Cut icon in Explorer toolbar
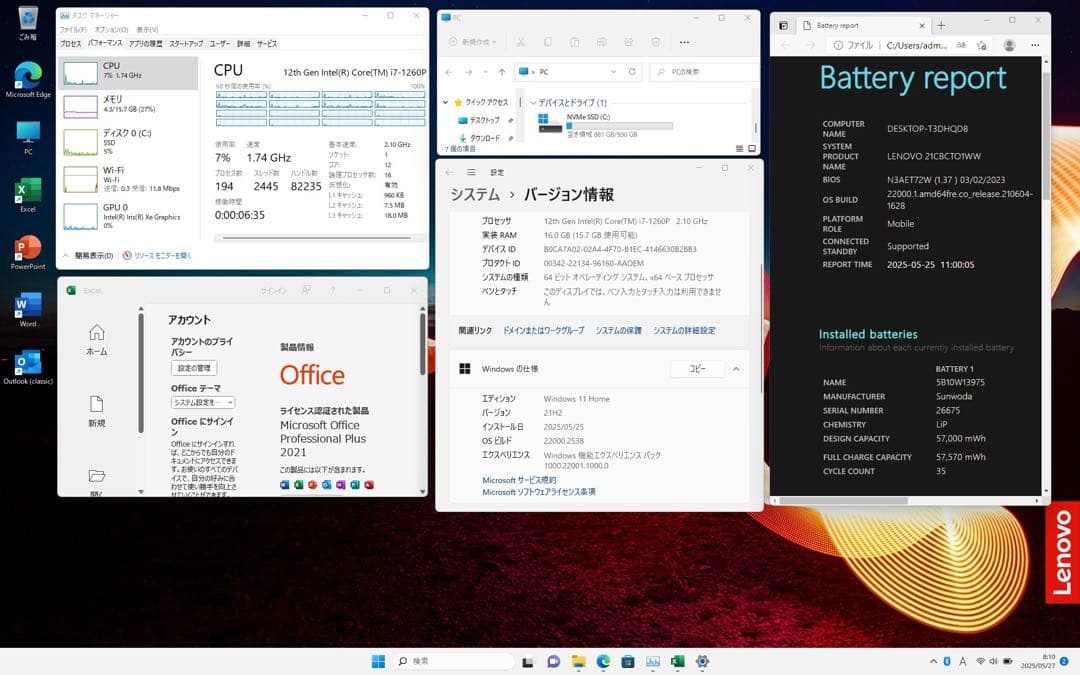 521,42
